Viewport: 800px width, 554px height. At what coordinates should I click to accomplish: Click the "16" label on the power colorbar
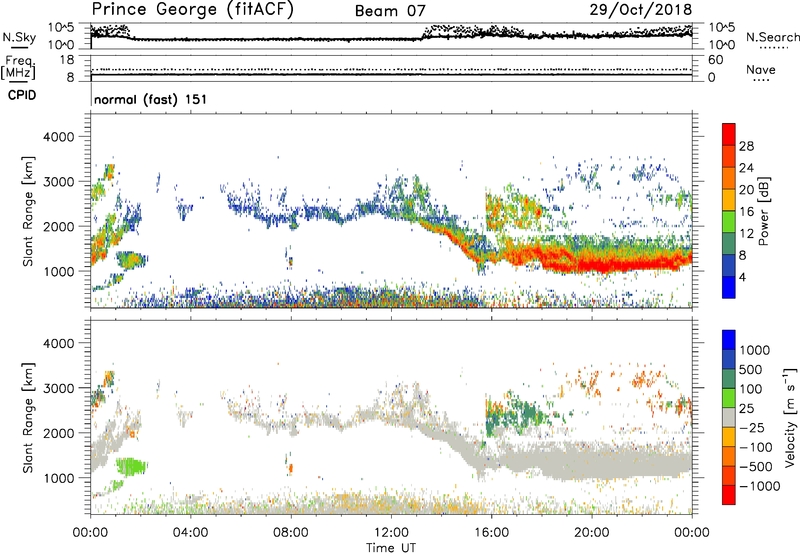[746, 212]
